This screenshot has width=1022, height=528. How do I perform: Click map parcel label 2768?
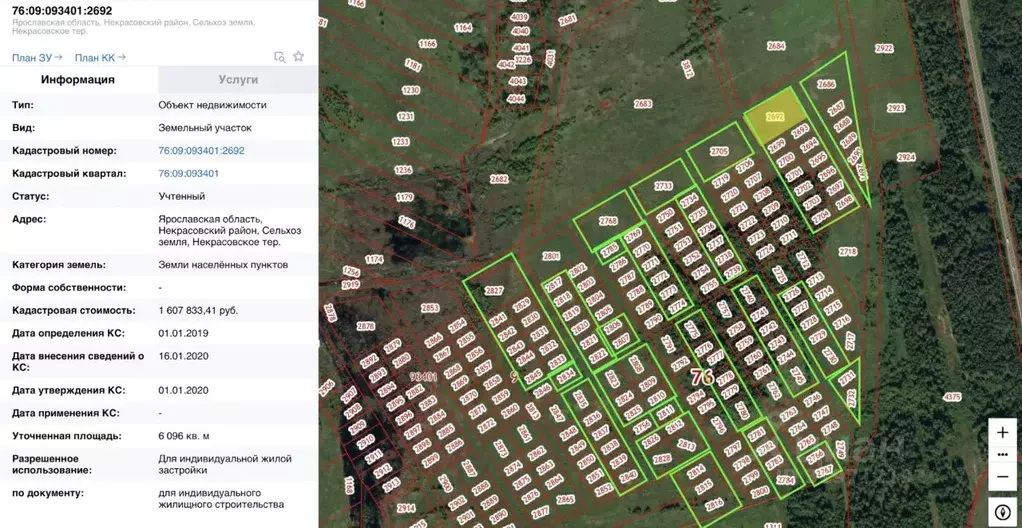pyautogui.click(x=608, y=221)
